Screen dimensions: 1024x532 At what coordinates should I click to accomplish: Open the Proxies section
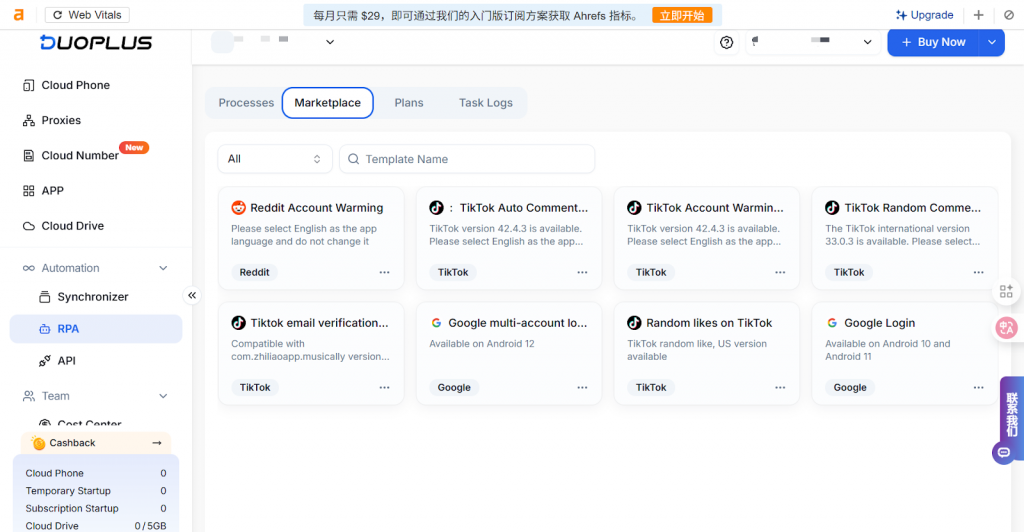pyautogui.click(x=60, y=120)
